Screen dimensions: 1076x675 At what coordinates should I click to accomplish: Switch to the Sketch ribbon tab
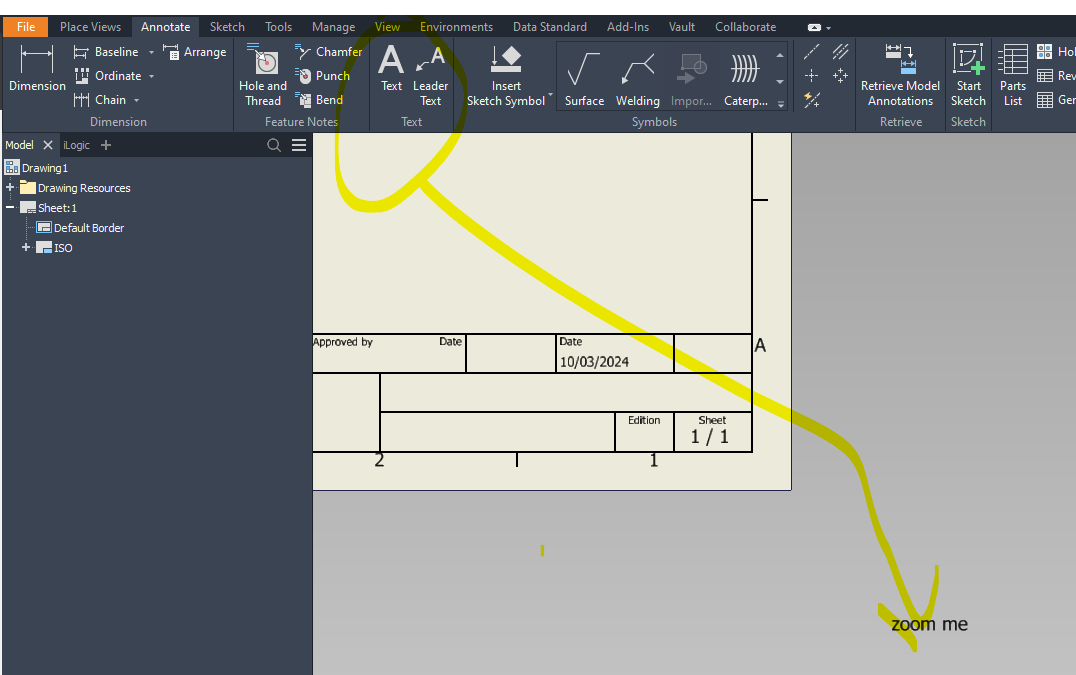point(227,26)
